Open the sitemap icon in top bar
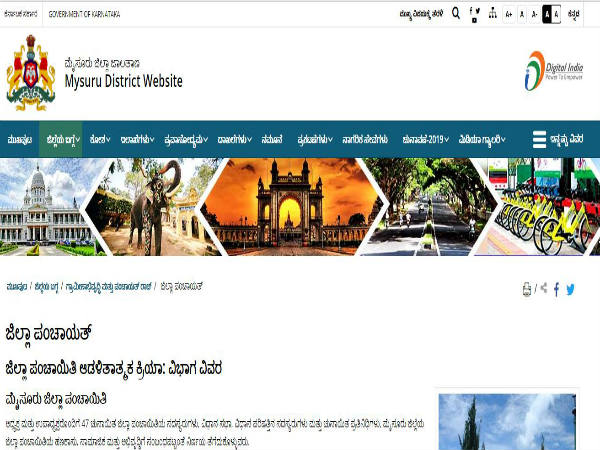 [x=491, y=14]
